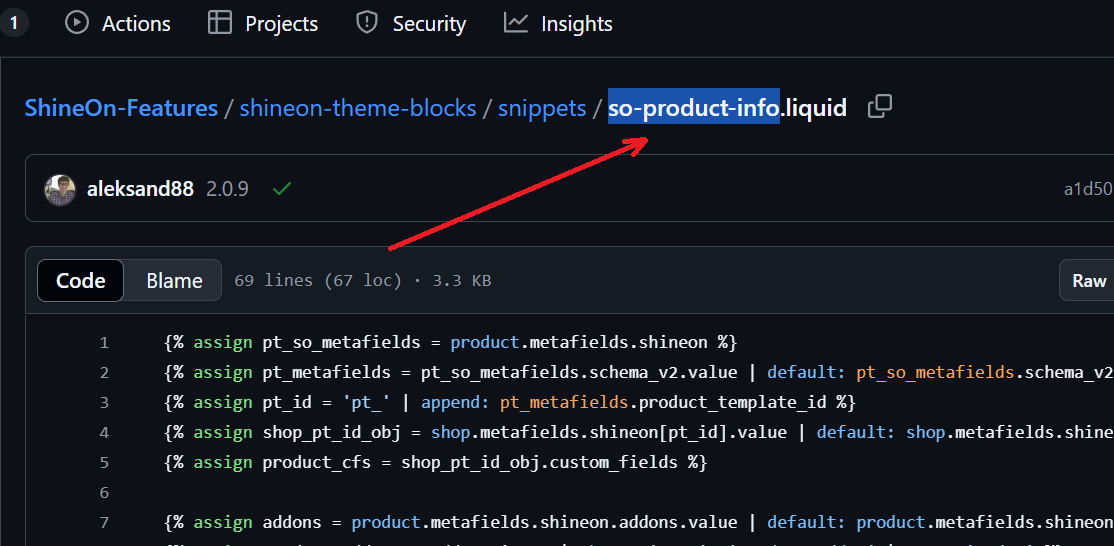Click code line assigning addons

pos(639,523)
